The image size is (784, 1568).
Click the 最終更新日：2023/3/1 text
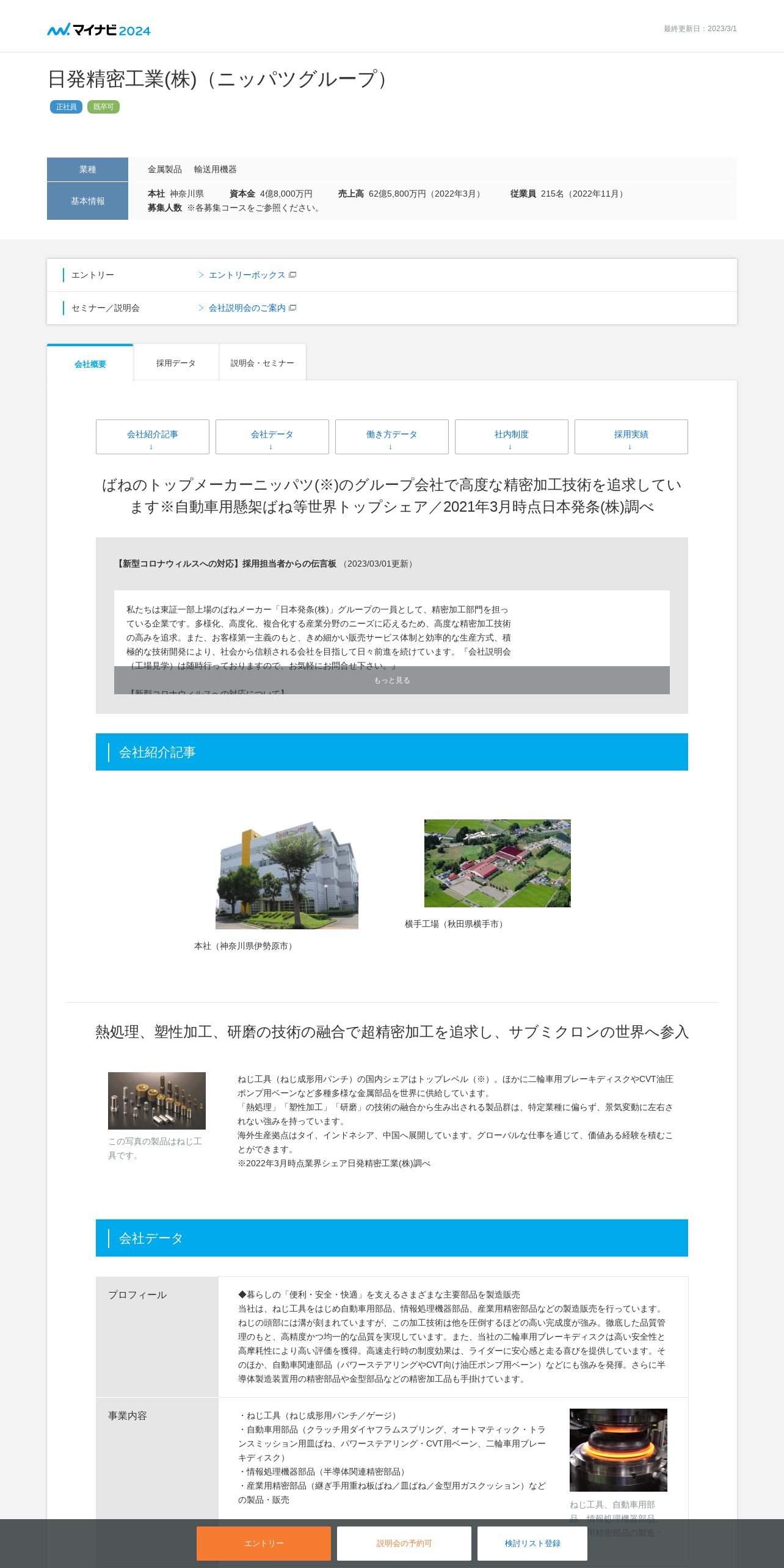point(700,29)
